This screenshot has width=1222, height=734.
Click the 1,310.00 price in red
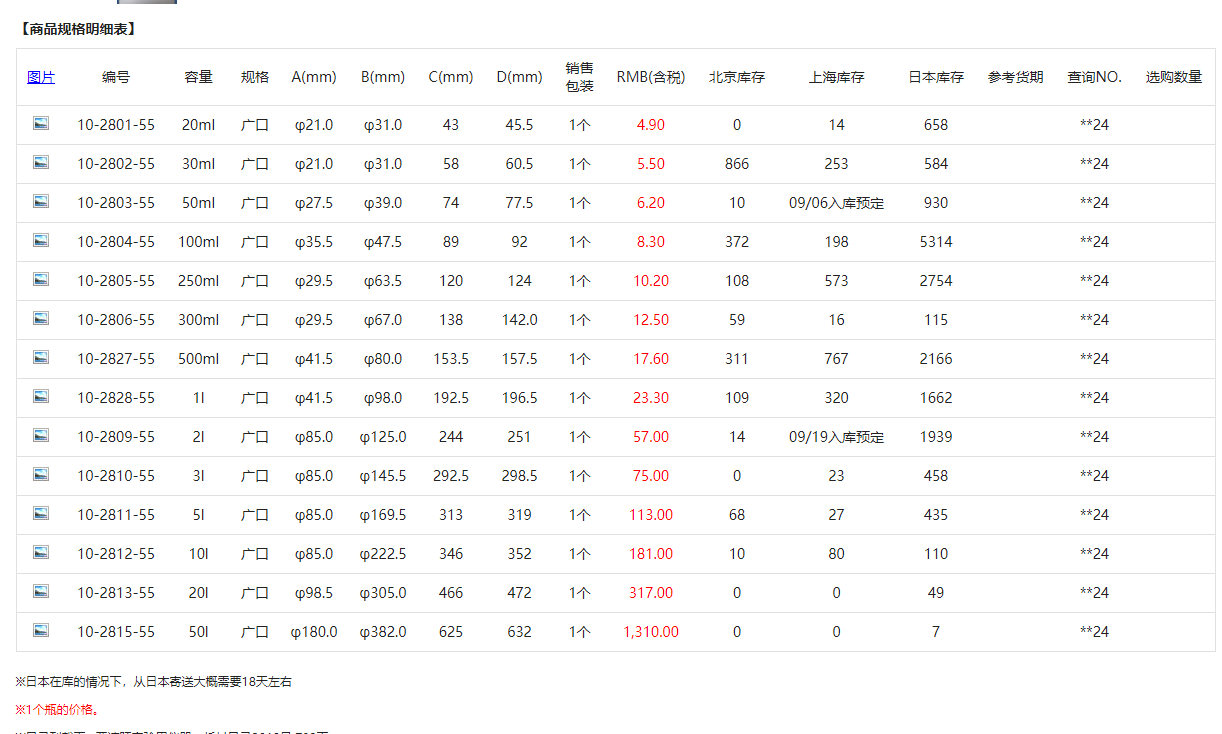[x=651, y=632]
